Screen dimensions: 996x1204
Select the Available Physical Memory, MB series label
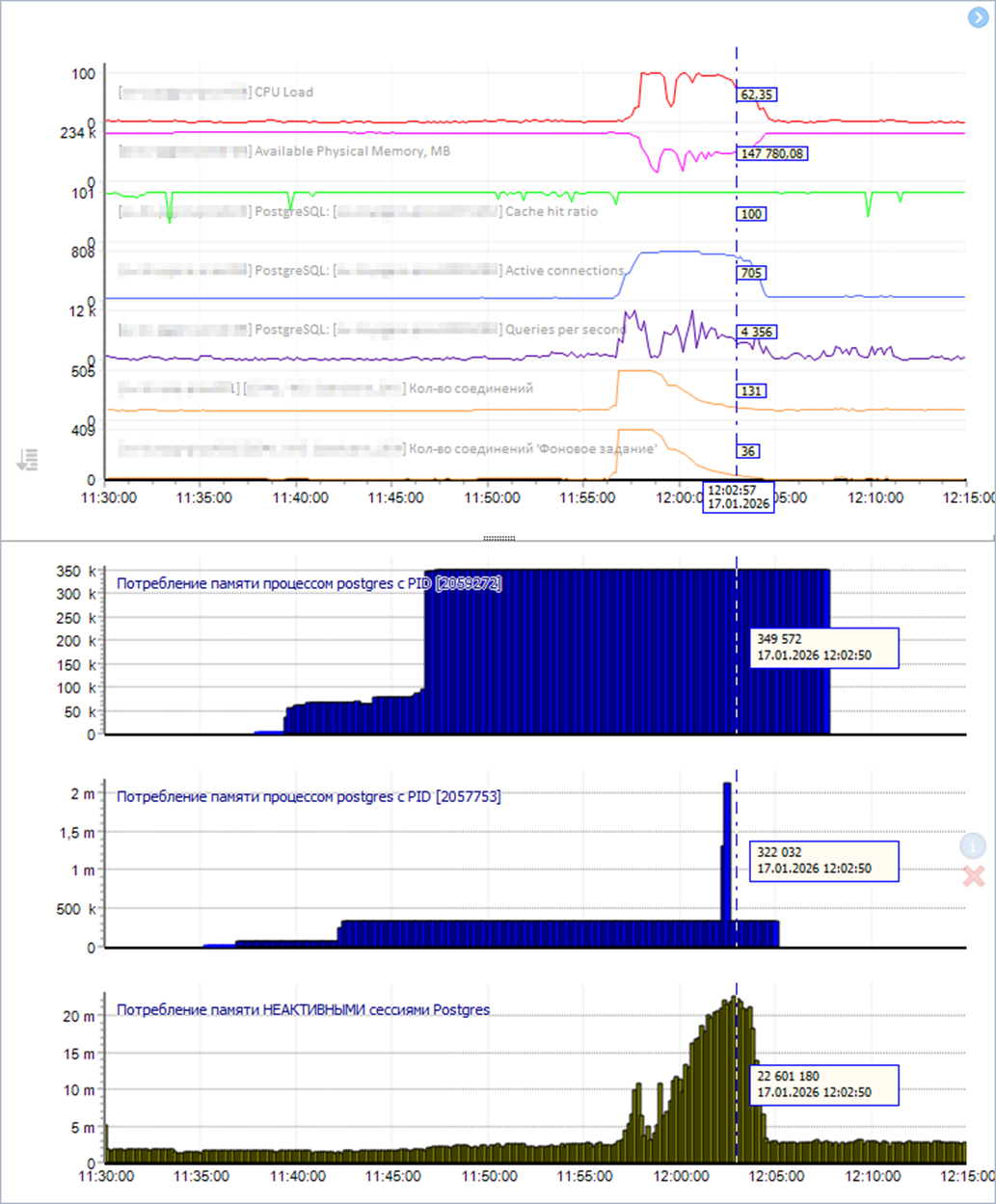[x=351, y=151]
